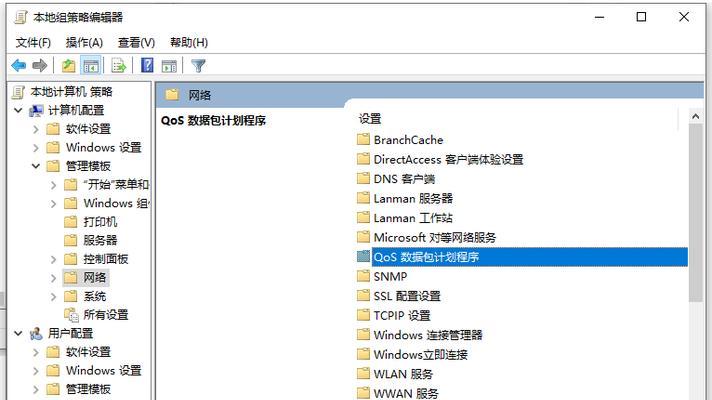Open the 操作(A) menu
The image size is (712, 400).
[x=84, y=43]
